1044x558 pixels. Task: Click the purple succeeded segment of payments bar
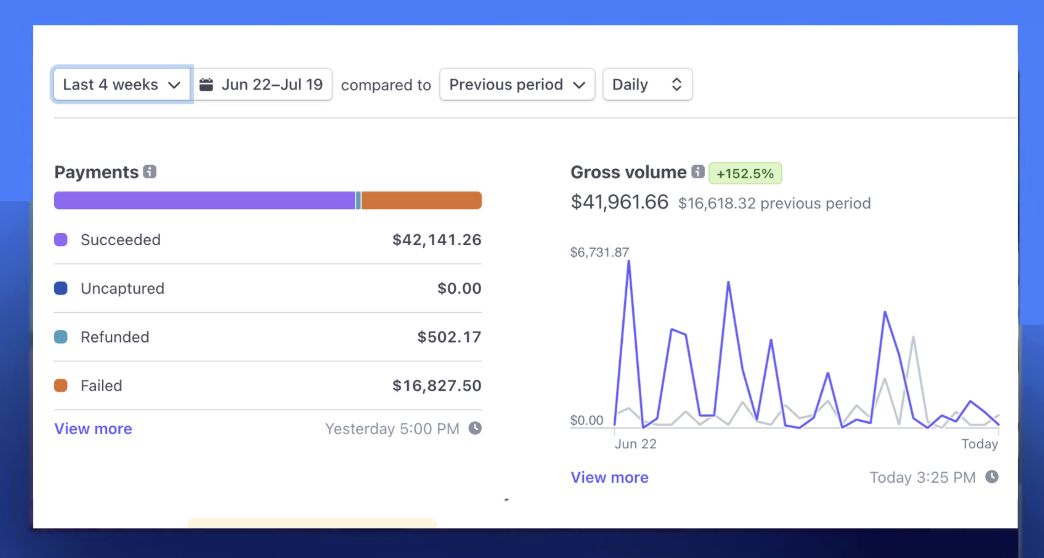[204, 201]
